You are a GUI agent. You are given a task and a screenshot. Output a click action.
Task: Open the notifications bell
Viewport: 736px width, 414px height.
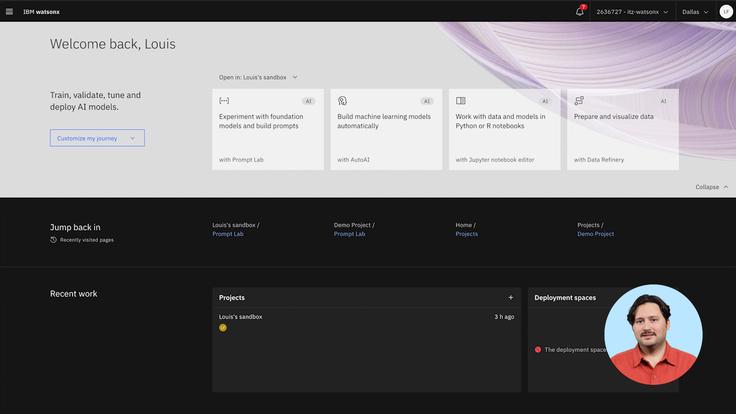pos(580,12)
